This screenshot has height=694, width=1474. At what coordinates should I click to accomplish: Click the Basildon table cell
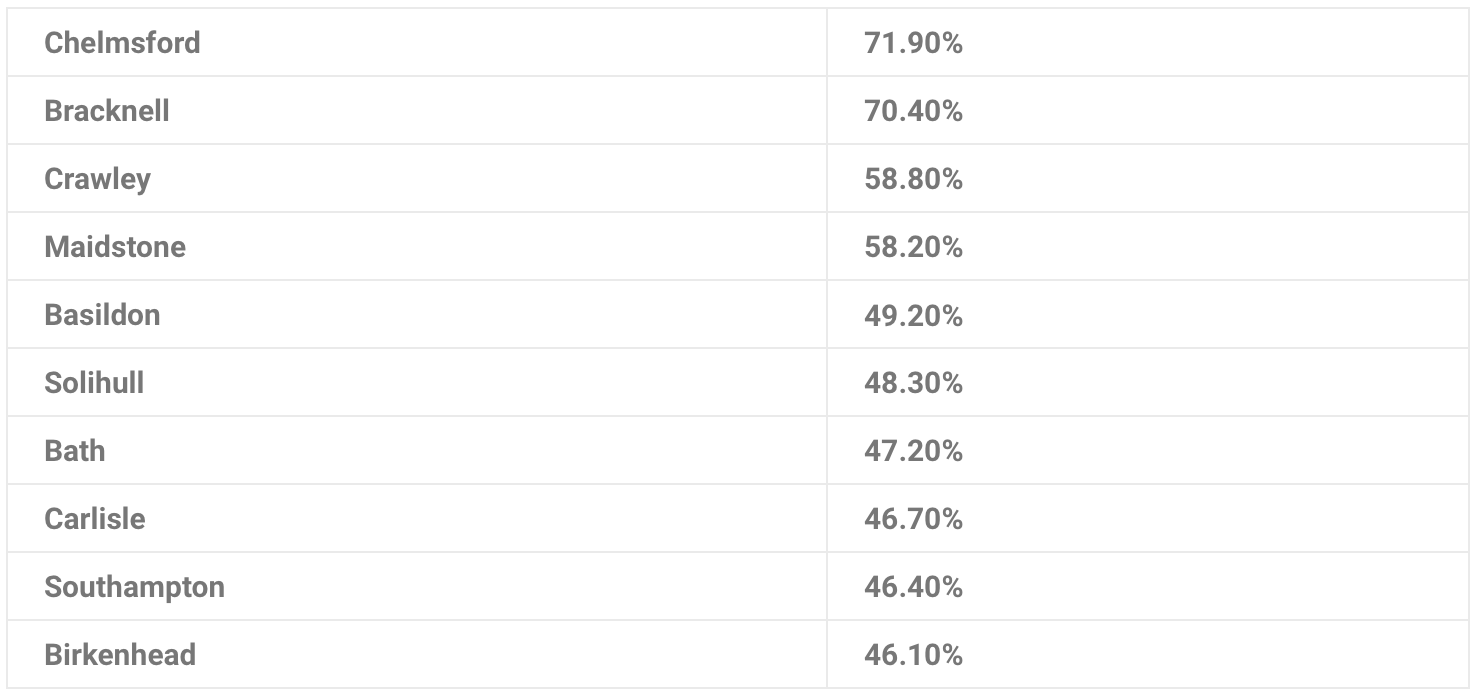click(417, 314)
